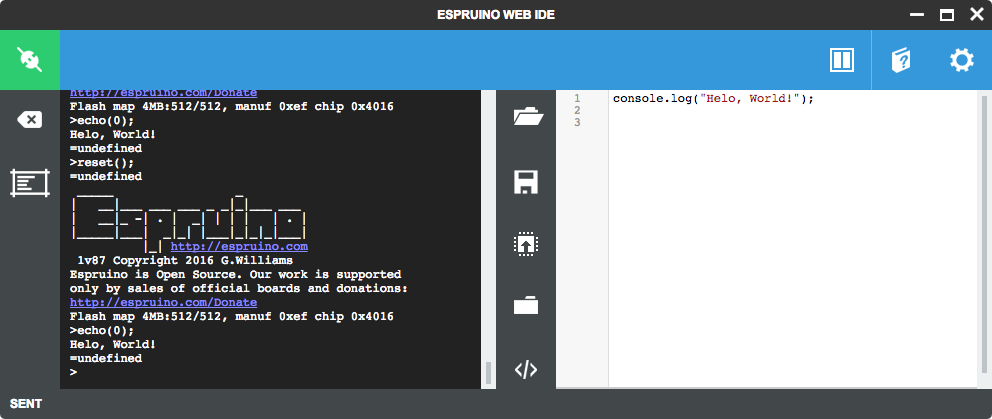Click the terminal scrollbar thumb
The image size is (992, 419).
click(x=488, y=373)
